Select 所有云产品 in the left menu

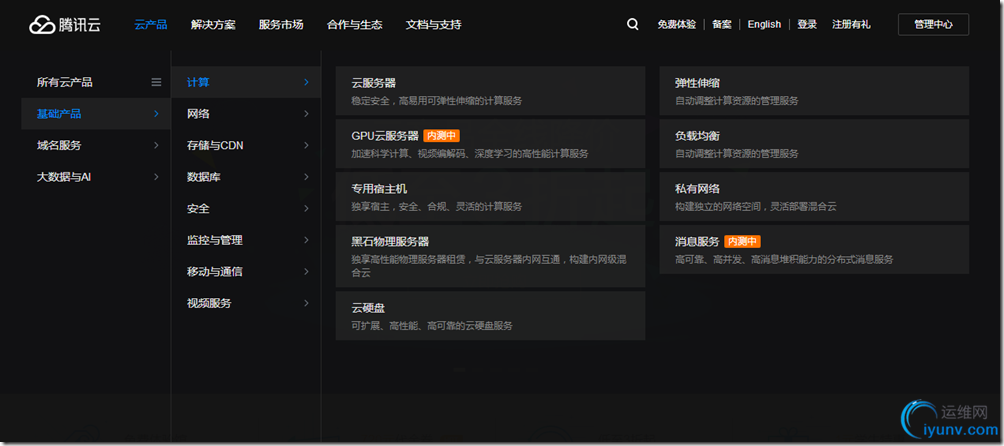tap(65, 82)
